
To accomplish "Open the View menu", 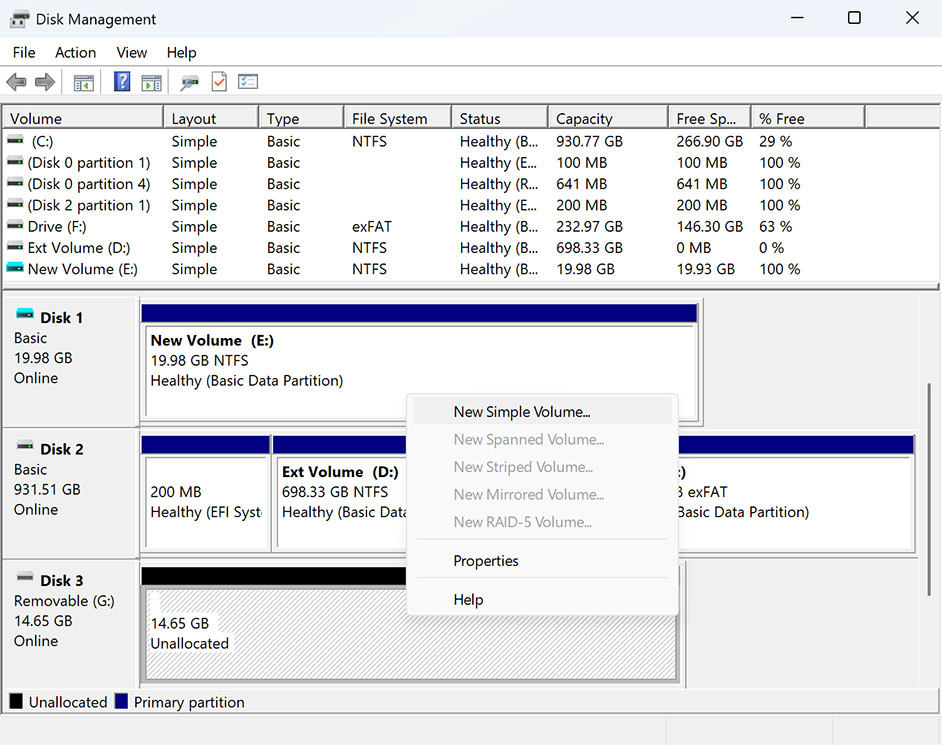I will tap(131, 52).
